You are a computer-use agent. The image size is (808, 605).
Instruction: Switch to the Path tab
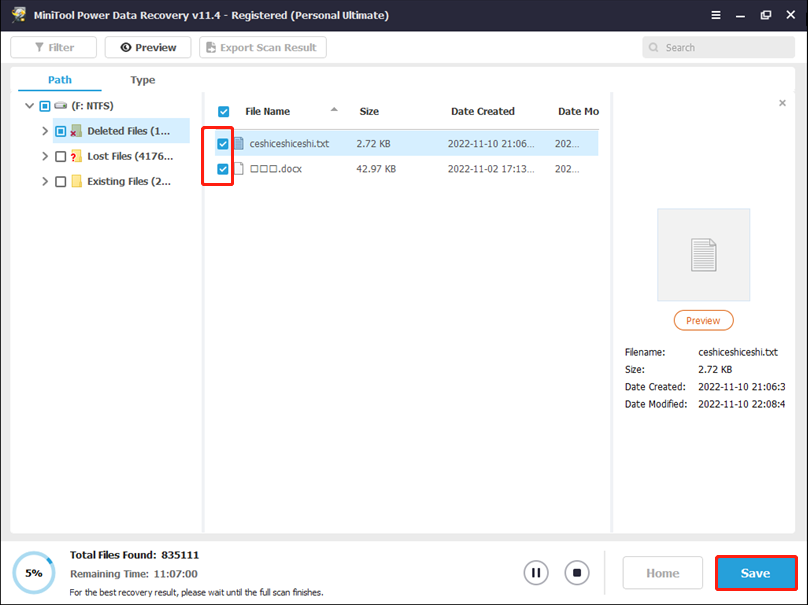(60, 80)
